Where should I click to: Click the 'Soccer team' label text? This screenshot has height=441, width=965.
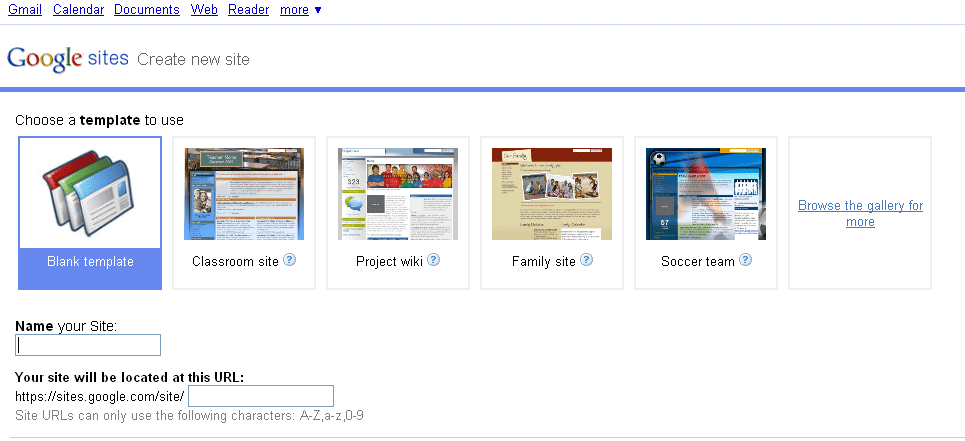697,261
